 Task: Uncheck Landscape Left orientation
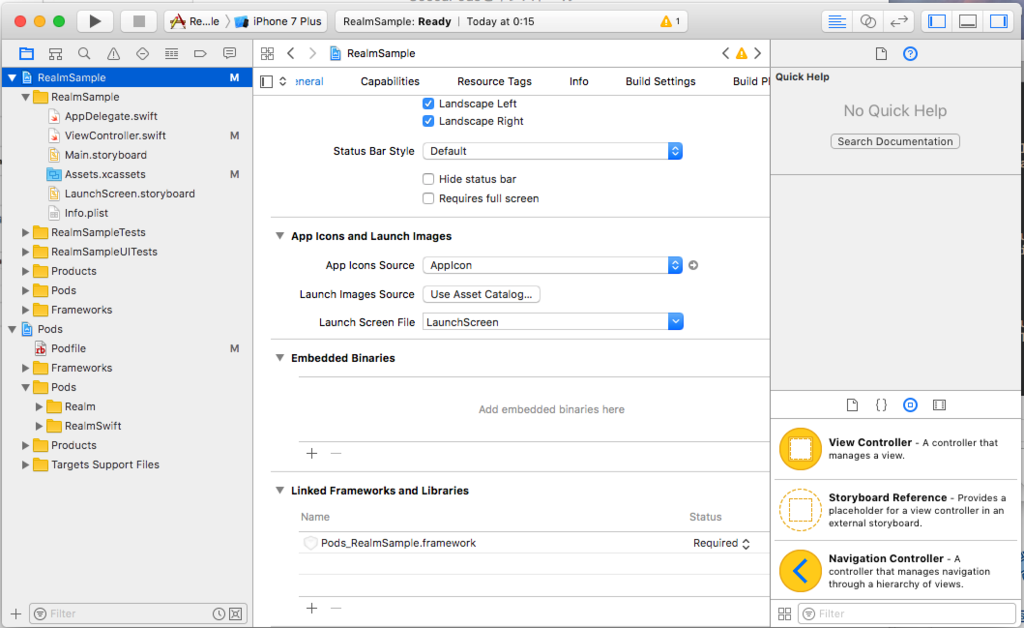428,103
